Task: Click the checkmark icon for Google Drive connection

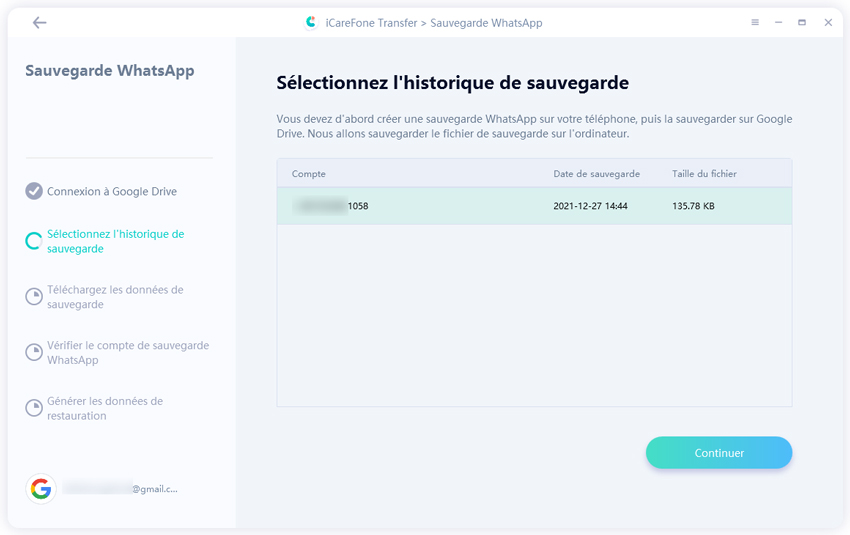Action: [34, 191]
